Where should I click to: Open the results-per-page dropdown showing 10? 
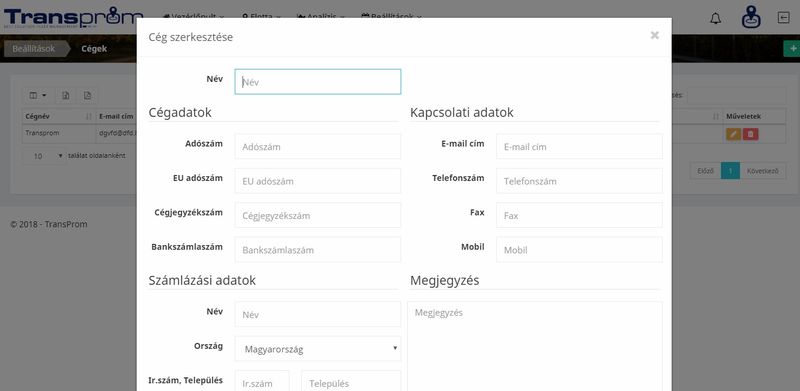click(44, 156)
